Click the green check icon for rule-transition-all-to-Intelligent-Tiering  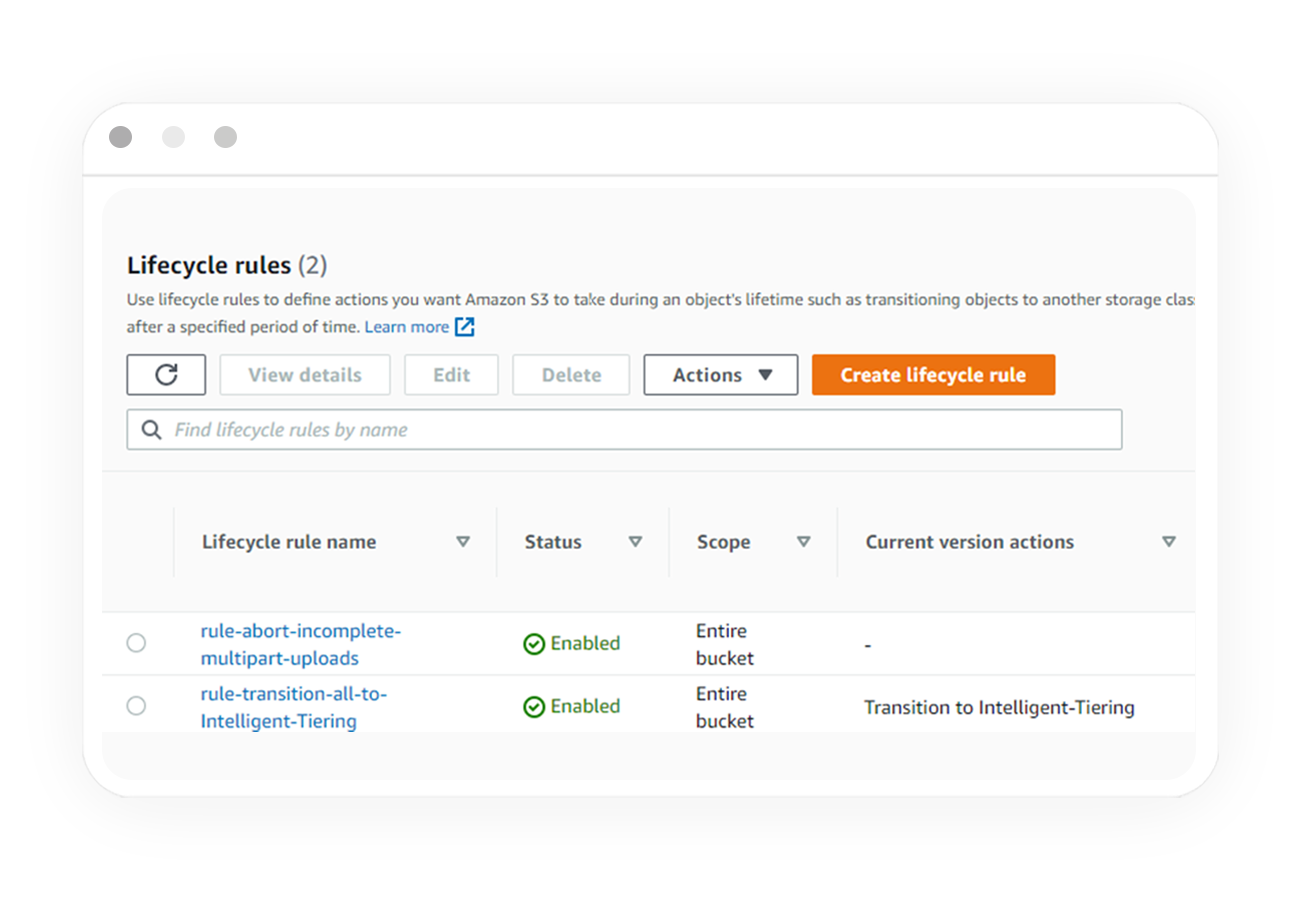(534, 707)
